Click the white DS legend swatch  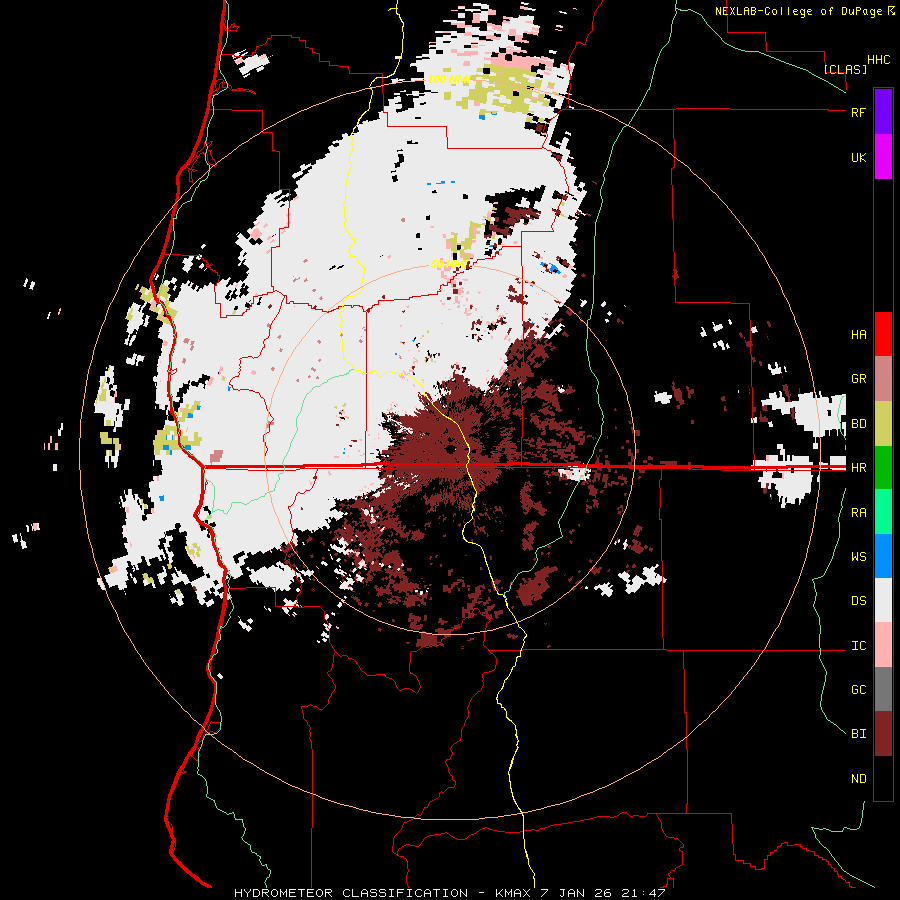[883, 600]
